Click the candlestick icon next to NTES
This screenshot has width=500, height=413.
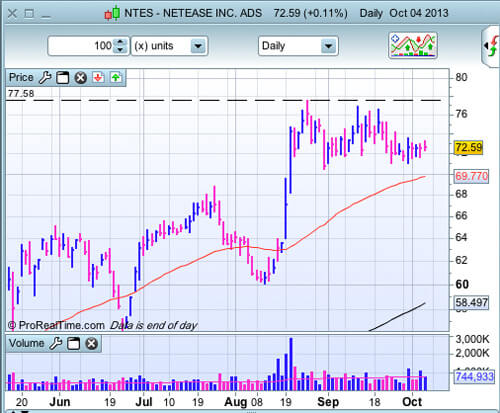[x=112, y=13]
